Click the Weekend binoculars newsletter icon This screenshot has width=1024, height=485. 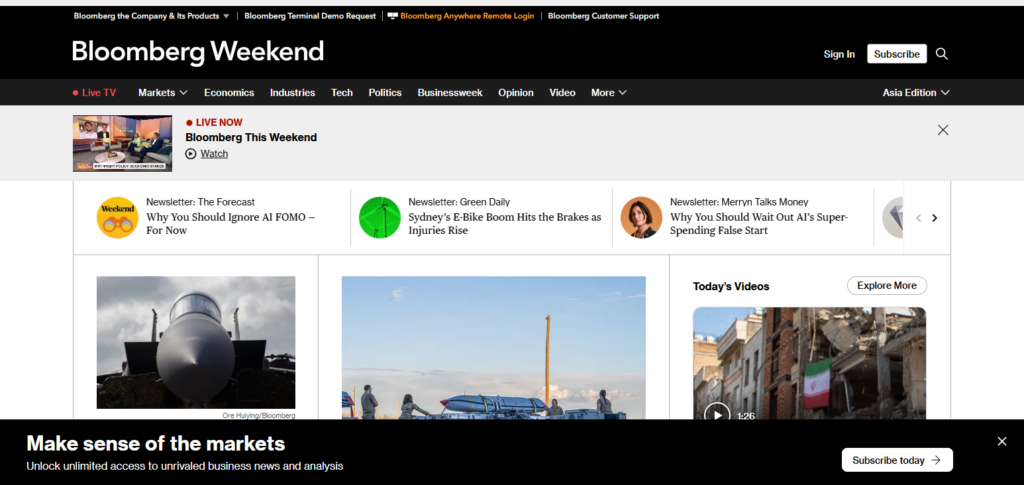tap(118, 217)
